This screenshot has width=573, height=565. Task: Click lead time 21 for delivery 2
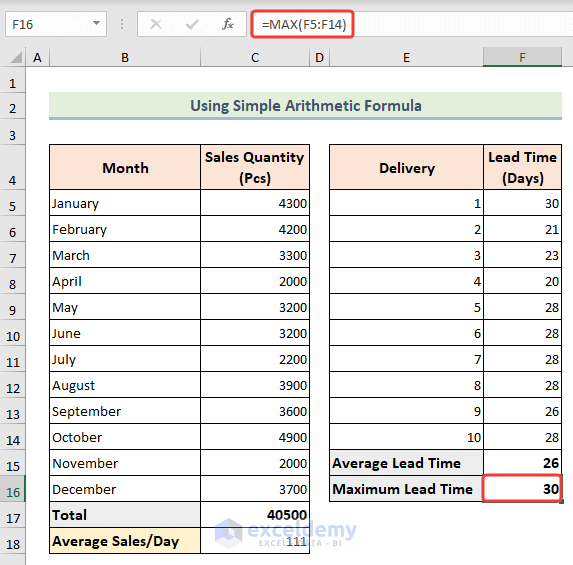pos(522,229)
